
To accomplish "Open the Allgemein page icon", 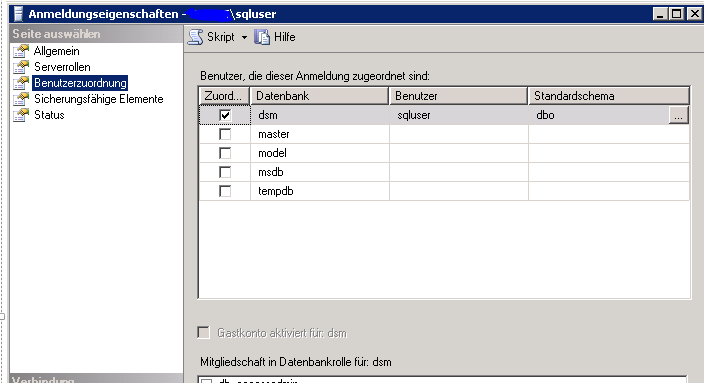I will tap(21, 51).
